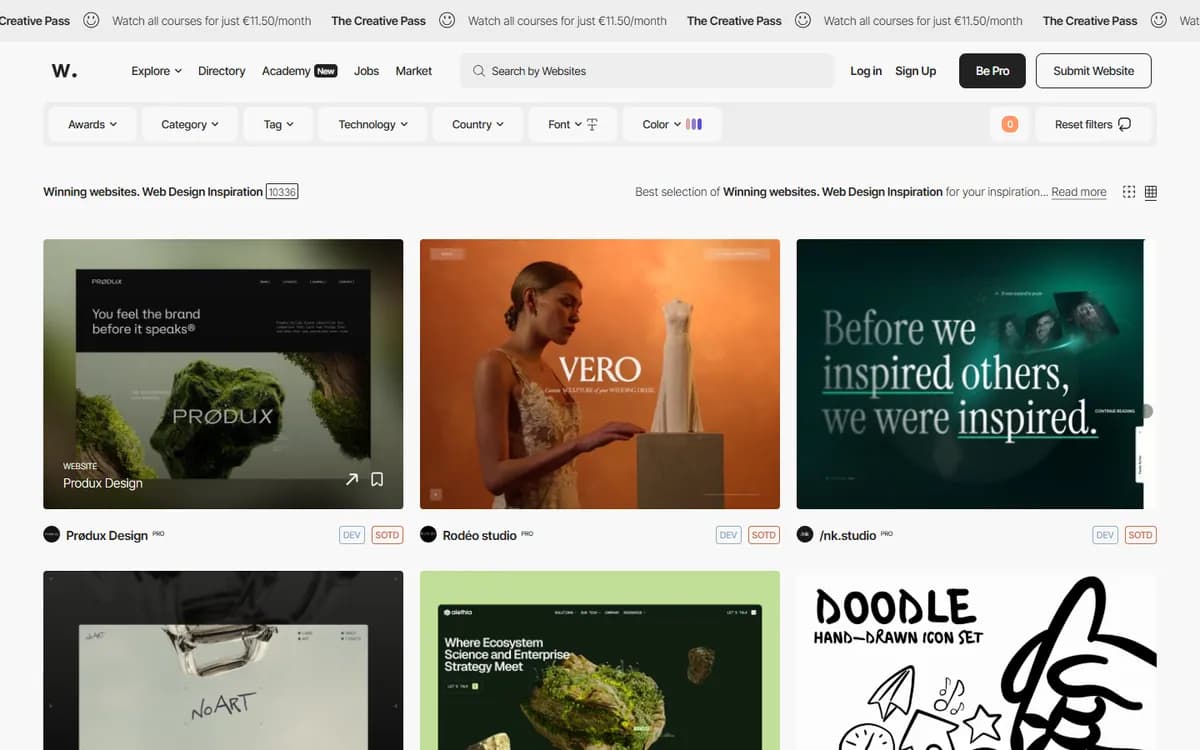The width and height of the screenshot is (1200, 750).
Task: Click the 'Winning websites. Web Design Inspiration' heading
Action: click(153, 192)
